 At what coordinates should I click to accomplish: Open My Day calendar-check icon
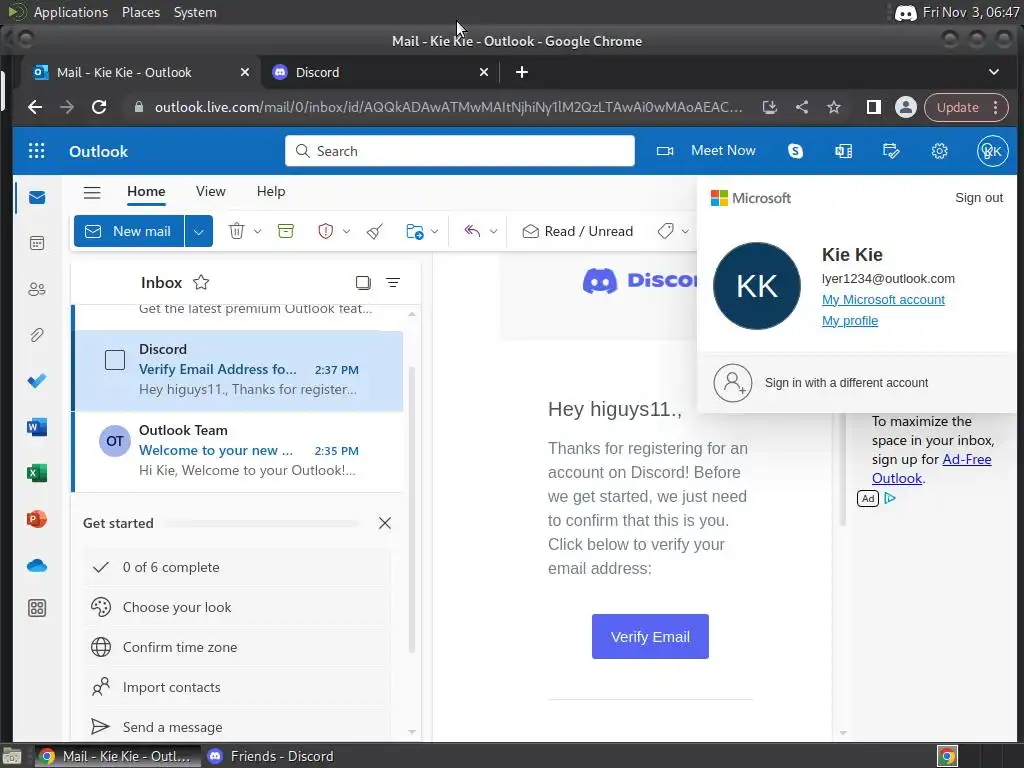point(891,151)
